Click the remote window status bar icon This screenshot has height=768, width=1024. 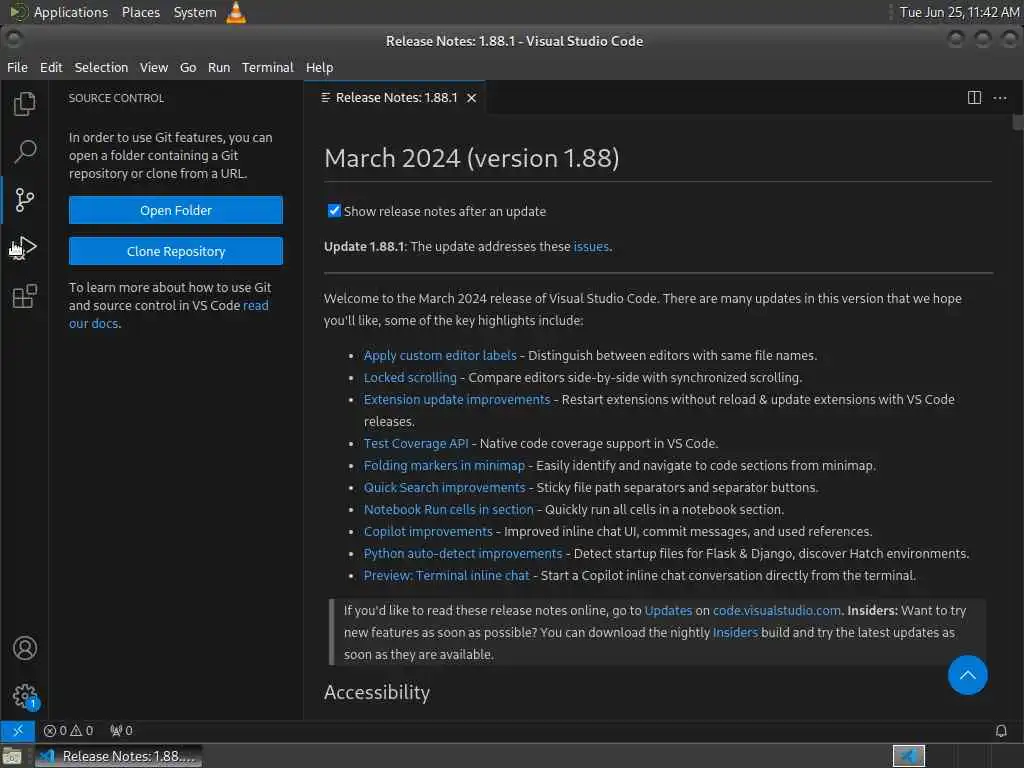click(x=18, y=730)
